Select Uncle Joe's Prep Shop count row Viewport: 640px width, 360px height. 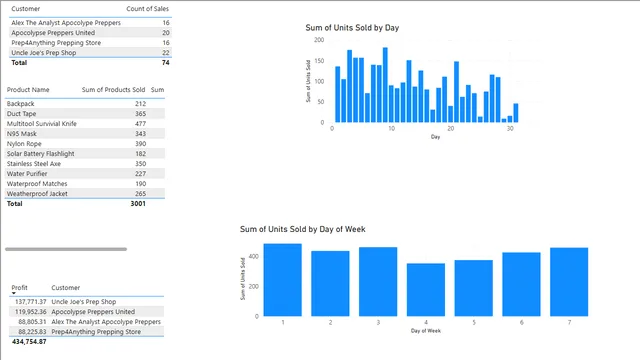(x=90, y=53)
